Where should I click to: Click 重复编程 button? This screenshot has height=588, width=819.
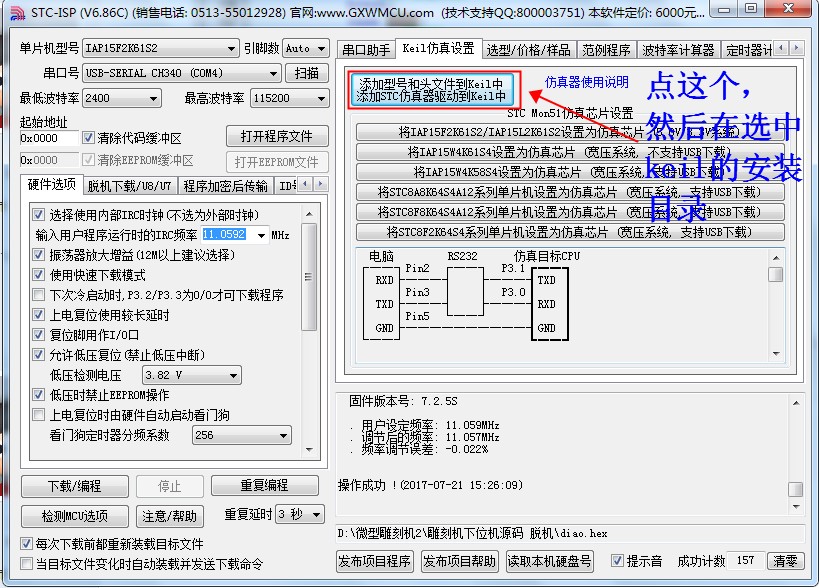click(264, 485)
